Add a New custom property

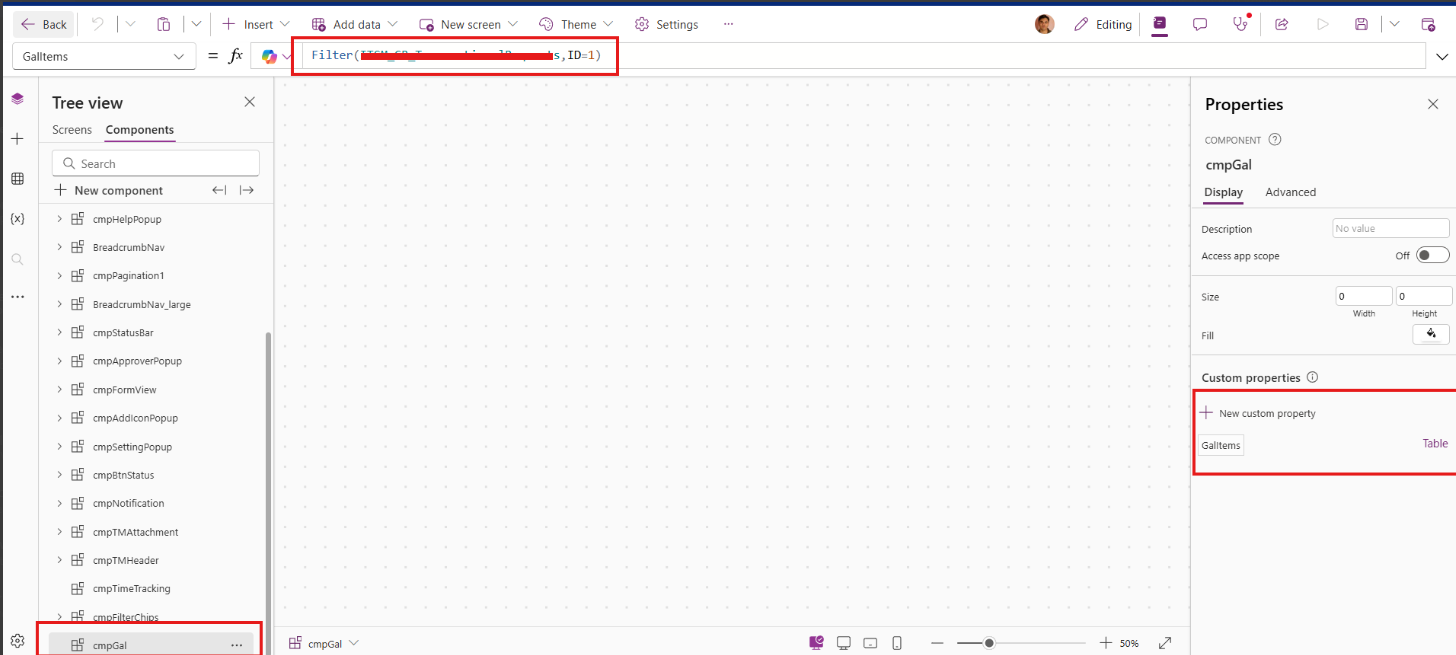pyautogui.click(x=1258, y=413)
